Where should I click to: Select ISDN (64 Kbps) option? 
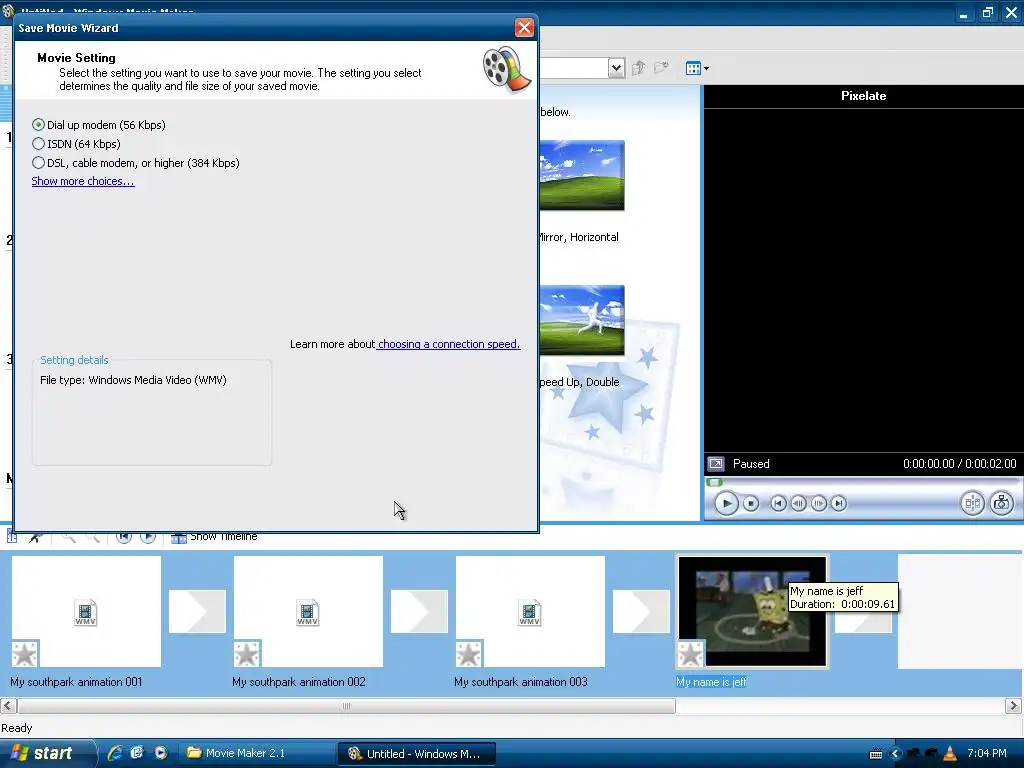coord(76,144)
